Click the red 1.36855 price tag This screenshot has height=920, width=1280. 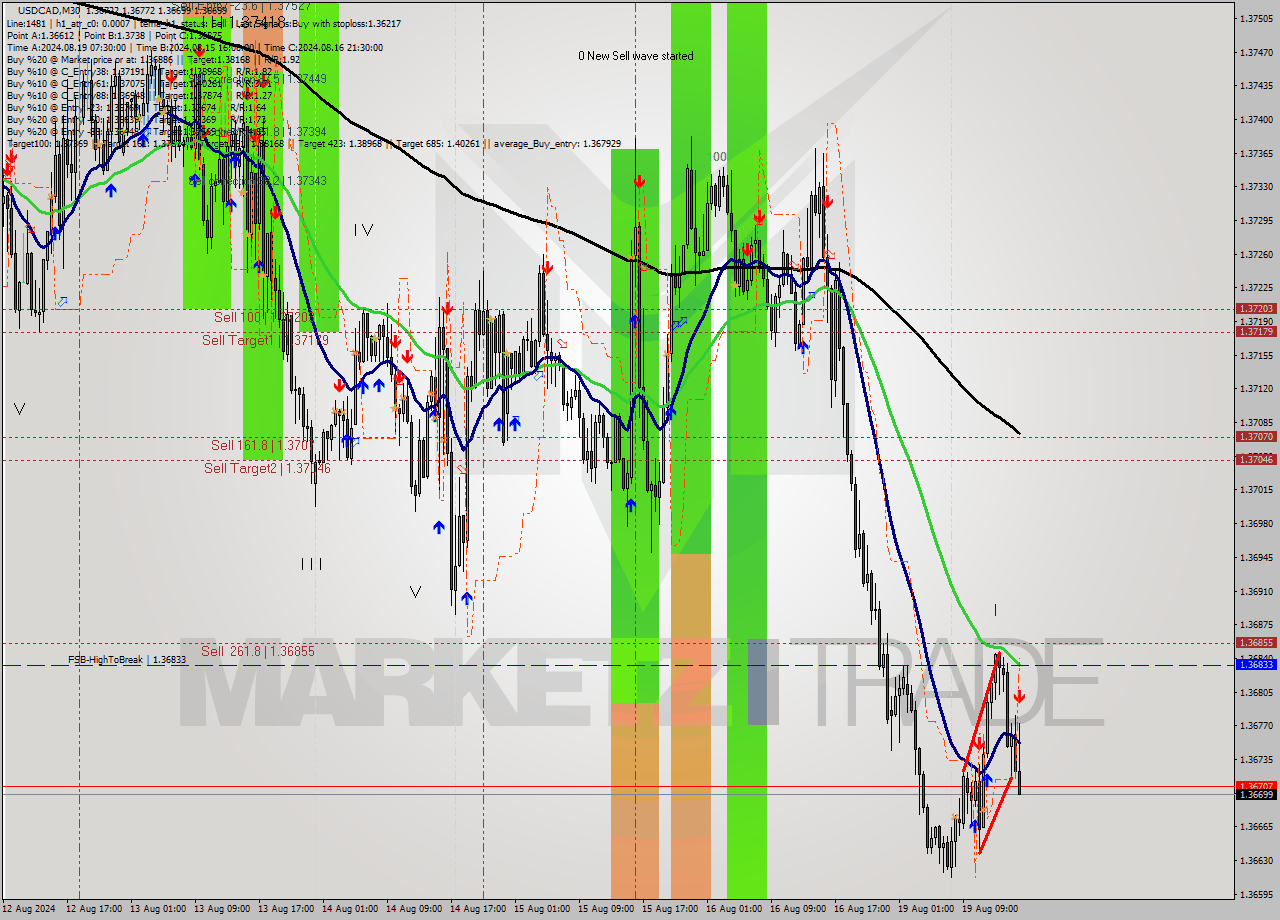[1256, 643]
